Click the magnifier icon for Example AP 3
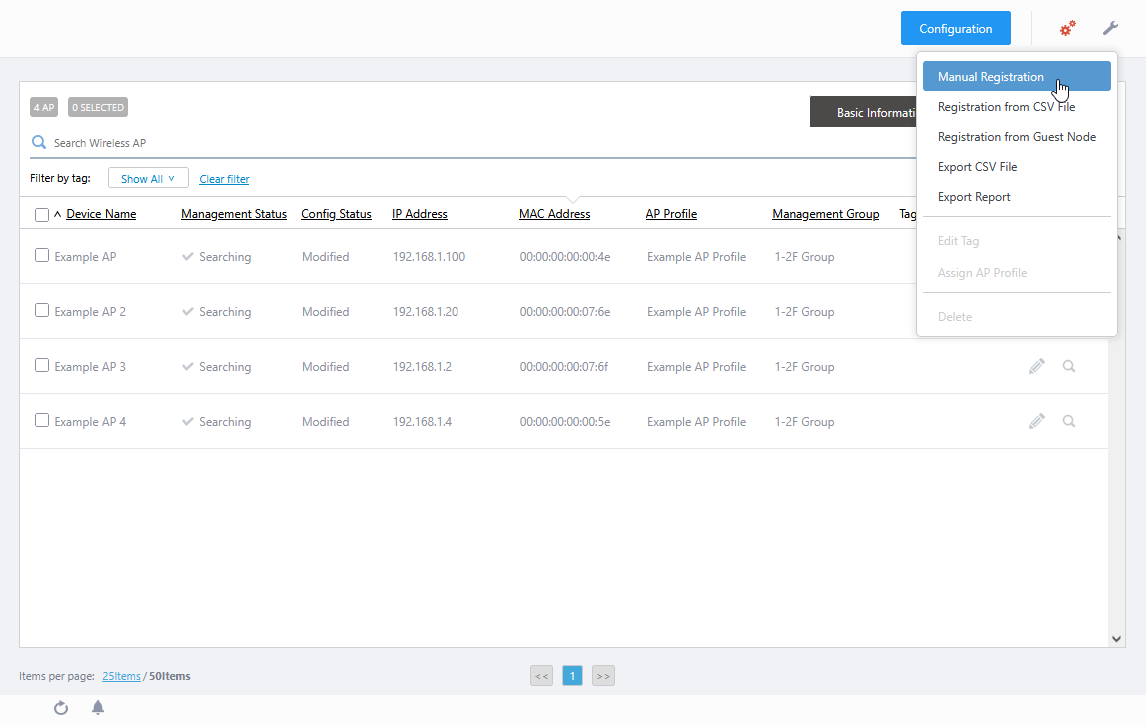1146x725 pixels. click(x=1069, y=367)
